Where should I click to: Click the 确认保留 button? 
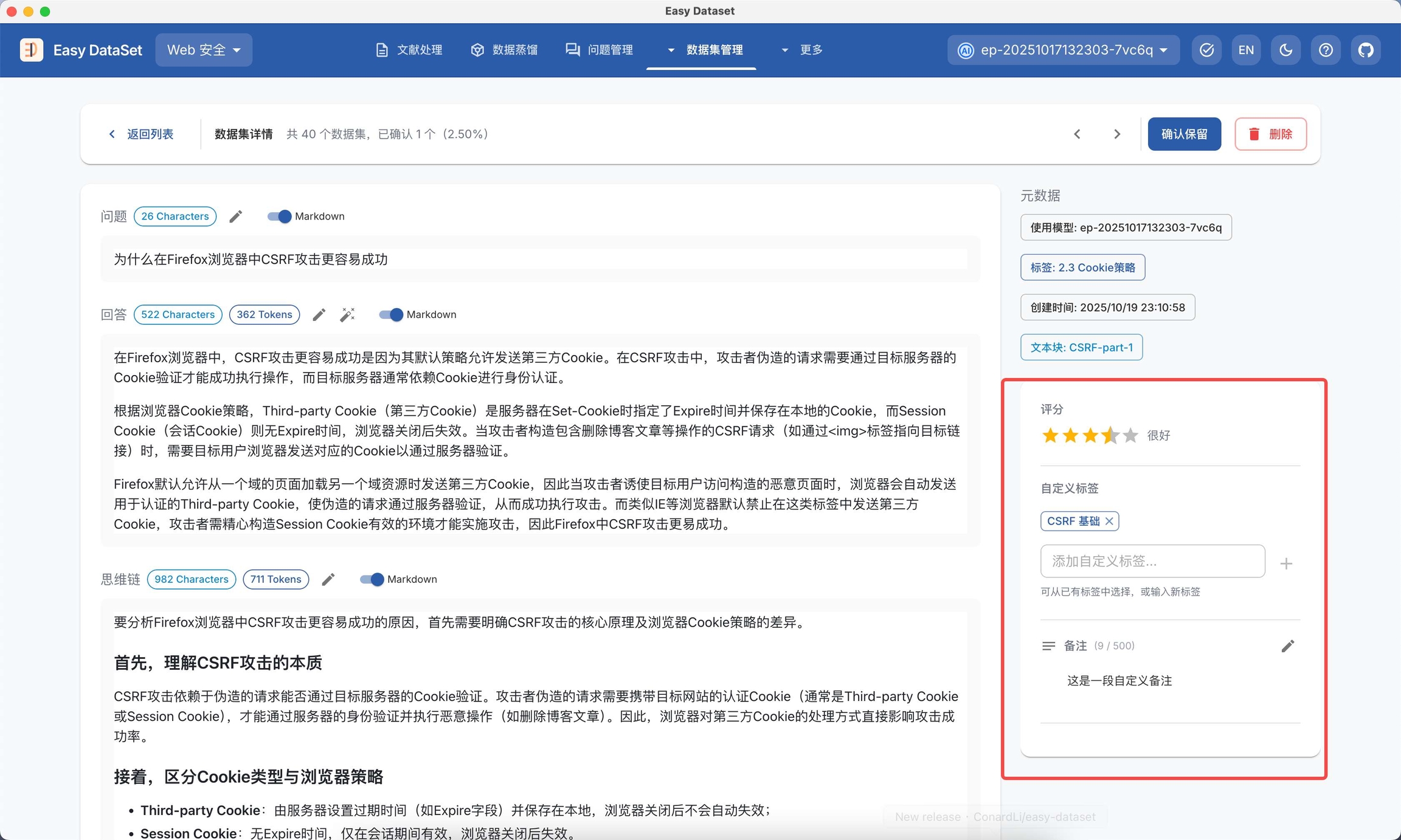pos(1184,134)
